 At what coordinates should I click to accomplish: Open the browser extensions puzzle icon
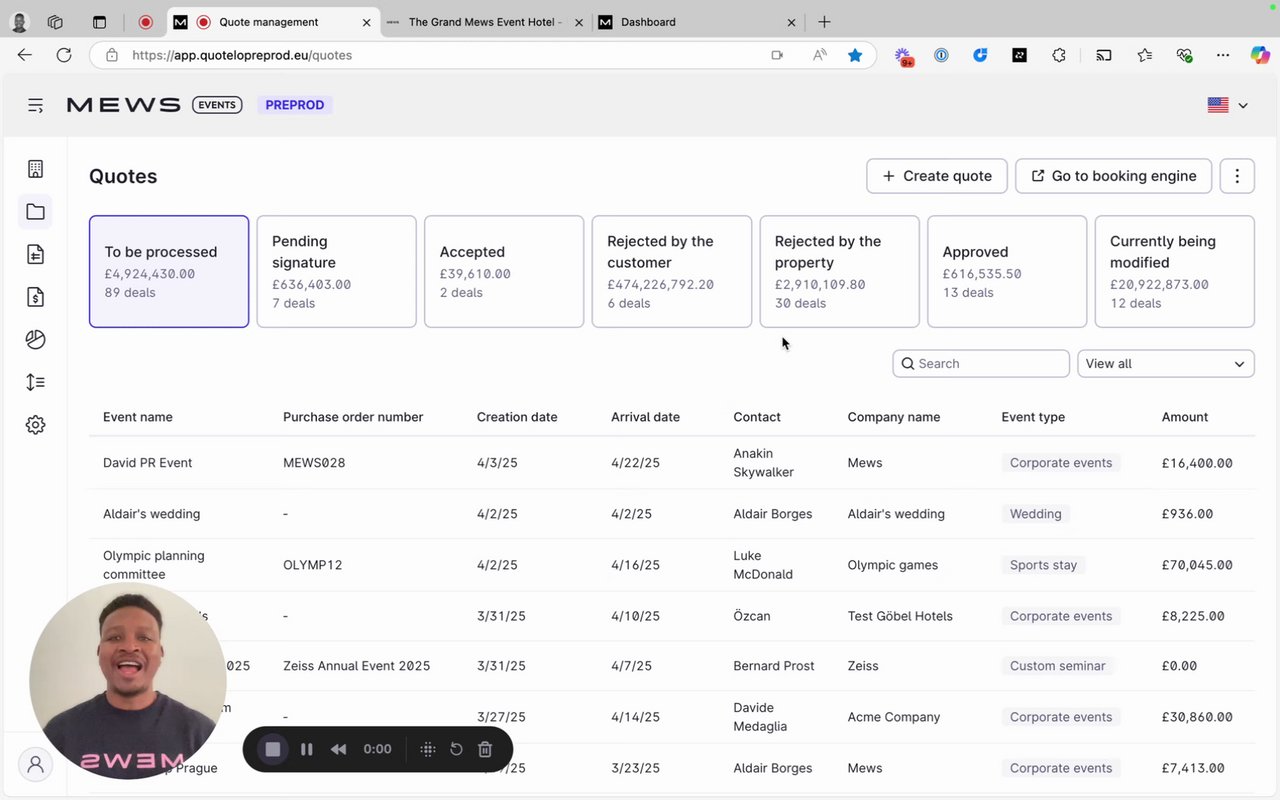coord(1059,55)
